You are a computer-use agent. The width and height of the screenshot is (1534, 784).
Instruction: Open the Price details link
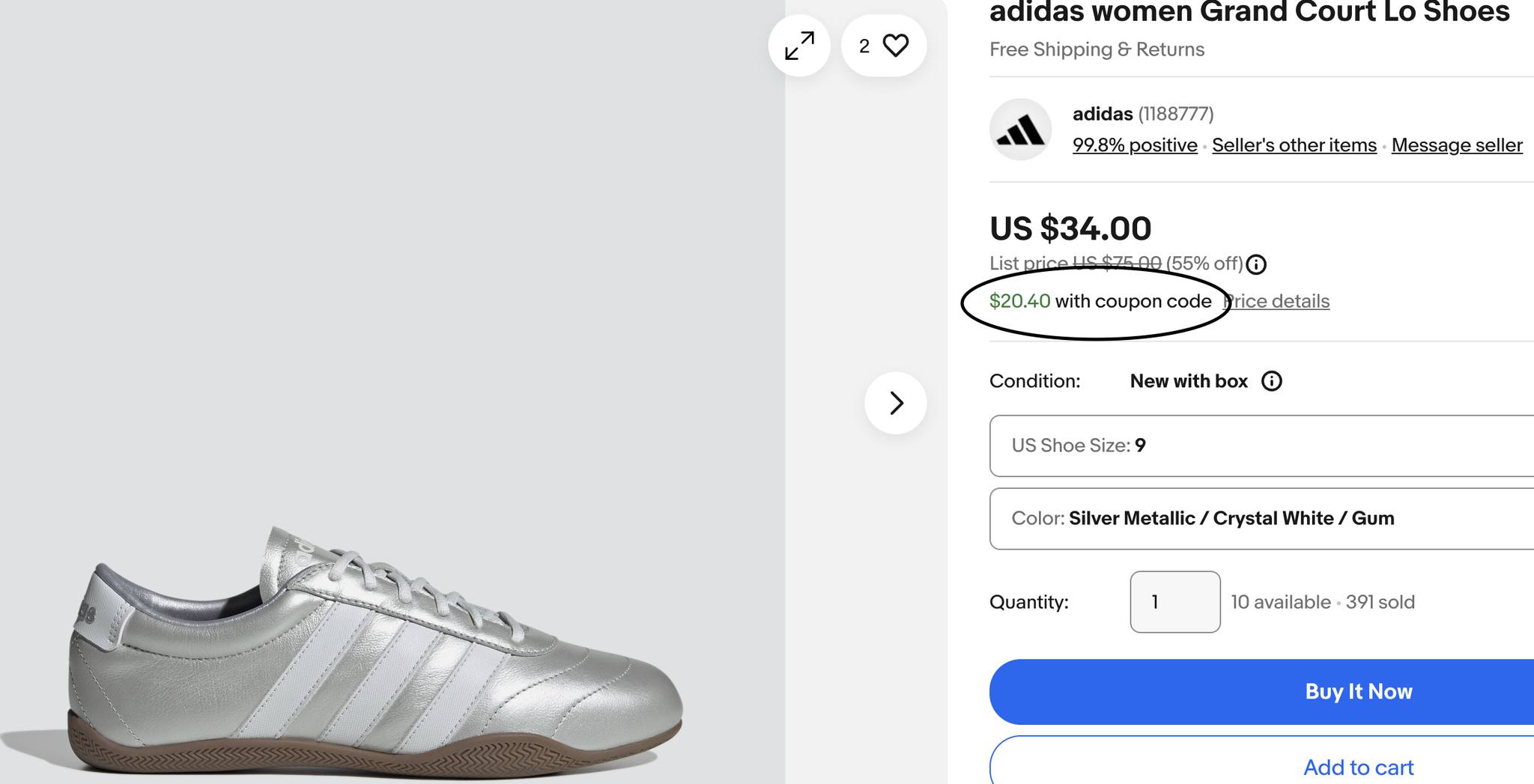1276,301
